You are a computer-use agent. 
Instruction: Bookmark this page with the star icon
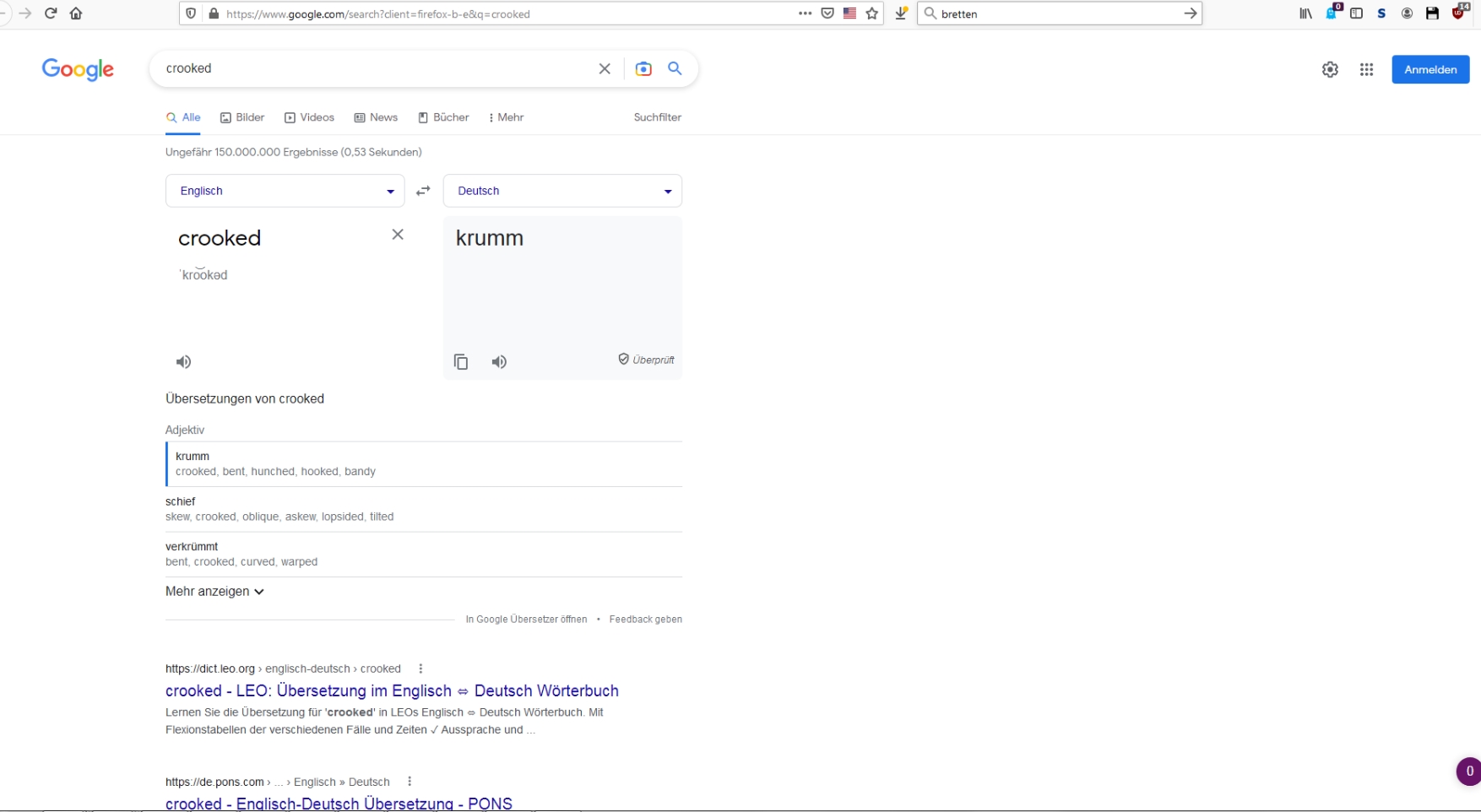(x=872, y=14)
